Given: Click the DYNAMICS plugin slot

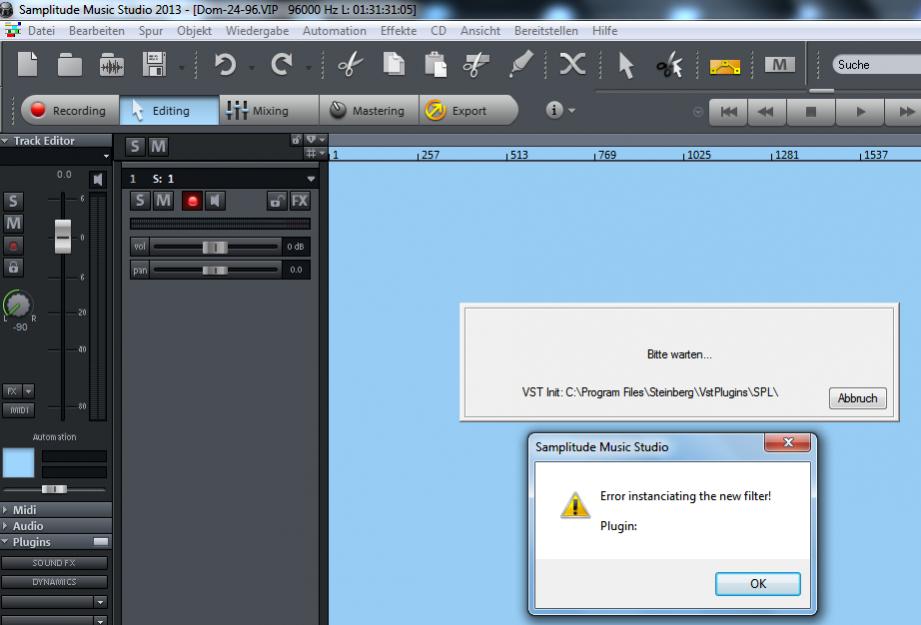Looking at the screenshot, I should click(54, 582).
